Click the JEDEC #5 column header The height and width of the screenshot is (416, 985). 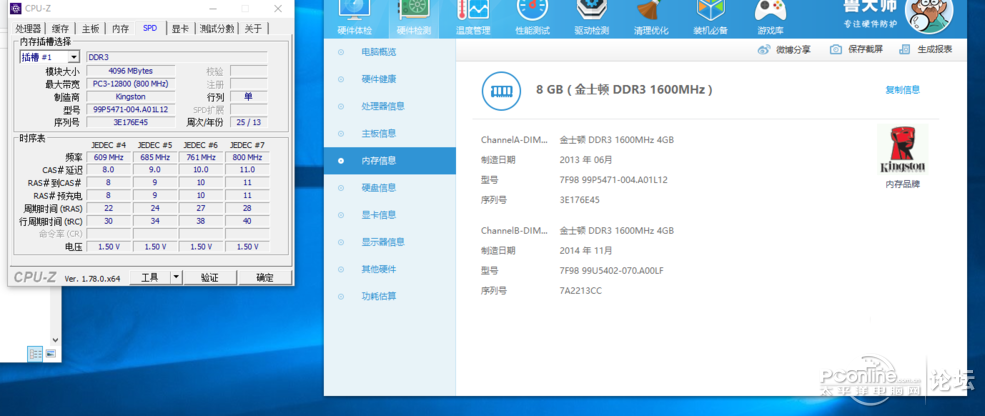pyautogui.click(x=155, y=145)
